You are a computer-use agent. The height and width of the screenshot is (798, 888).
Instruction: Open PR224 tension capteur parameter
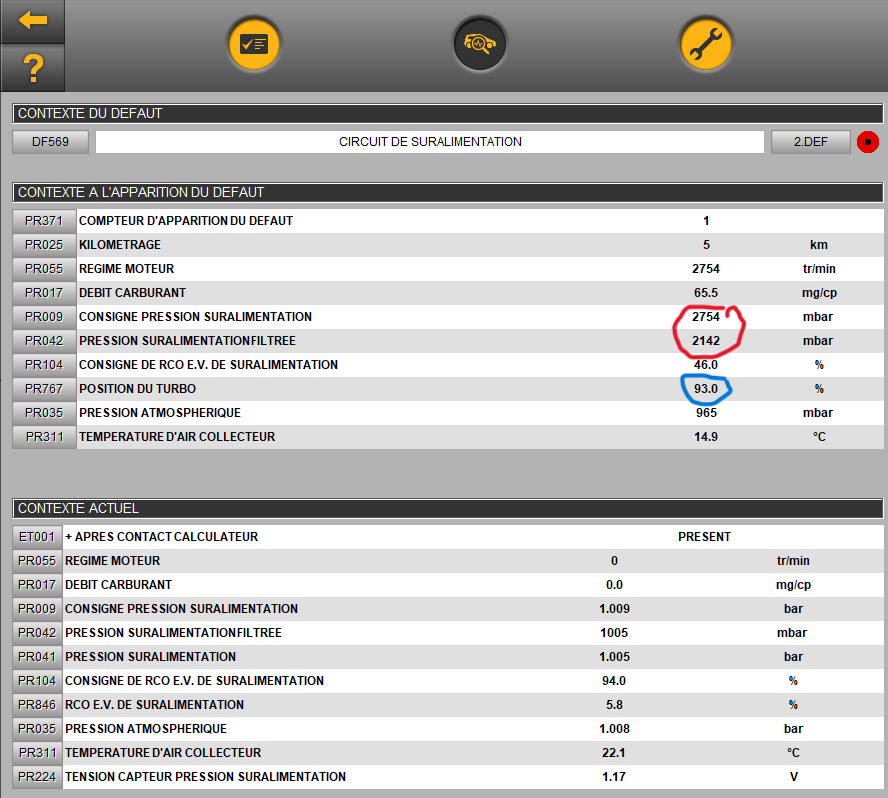tap(38, 777)
